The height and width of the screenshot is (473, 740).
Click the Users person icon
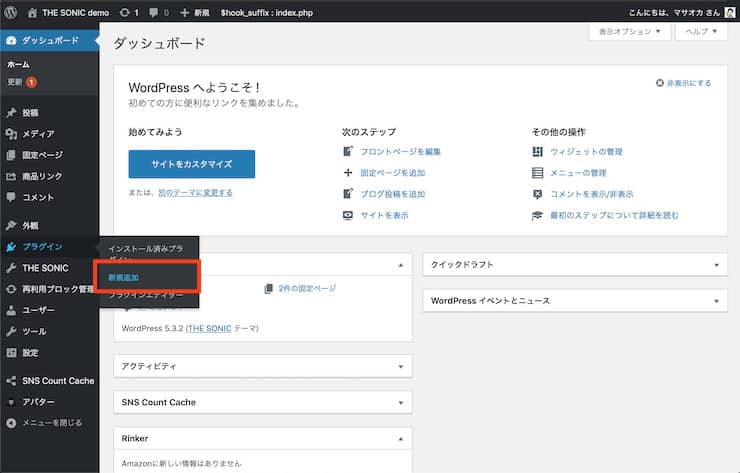(11, 310)
